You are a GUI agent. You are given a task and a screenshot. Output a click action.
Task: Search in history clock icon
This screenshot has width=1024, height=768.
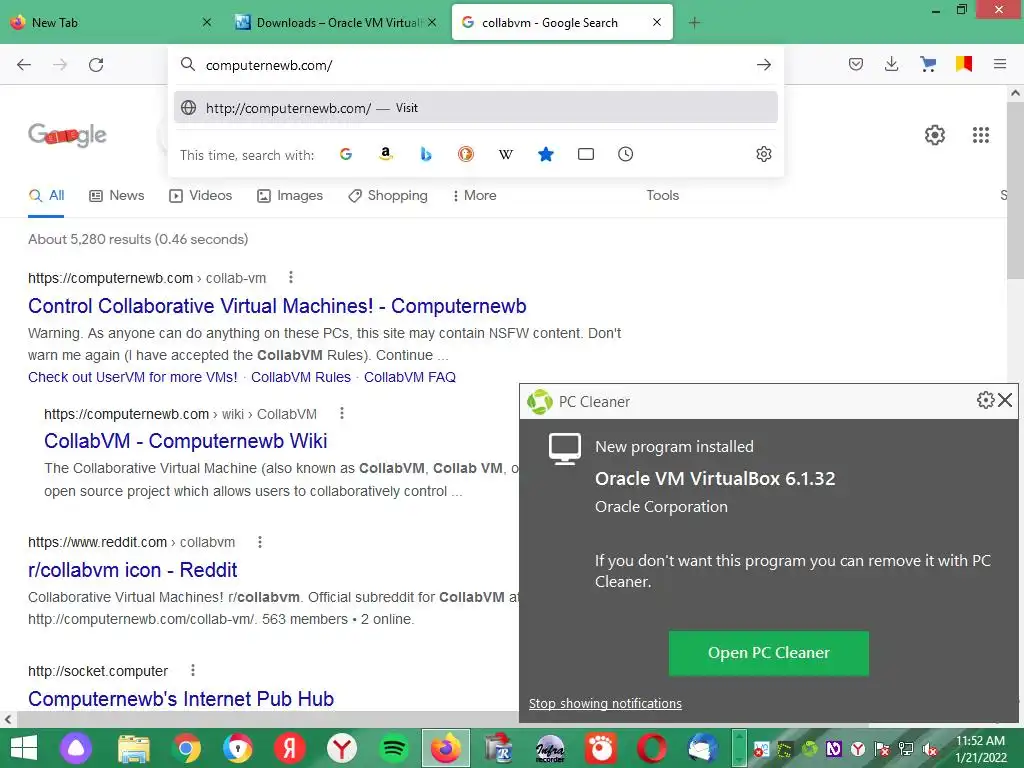pyautogui.click(x=626, y=154)
